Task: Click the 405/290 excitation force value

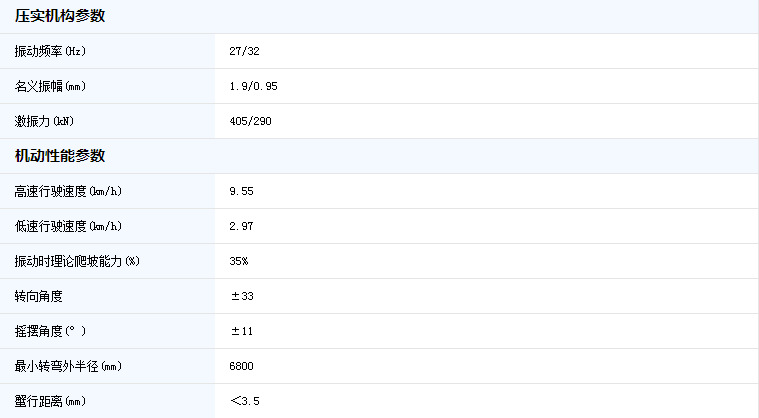Action: [250, 121]
